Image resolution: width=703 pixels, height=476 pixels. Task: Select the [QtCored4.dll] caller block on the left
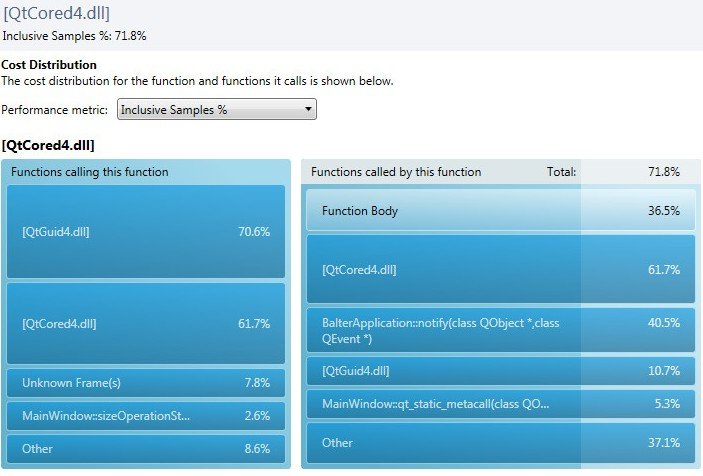146,323
